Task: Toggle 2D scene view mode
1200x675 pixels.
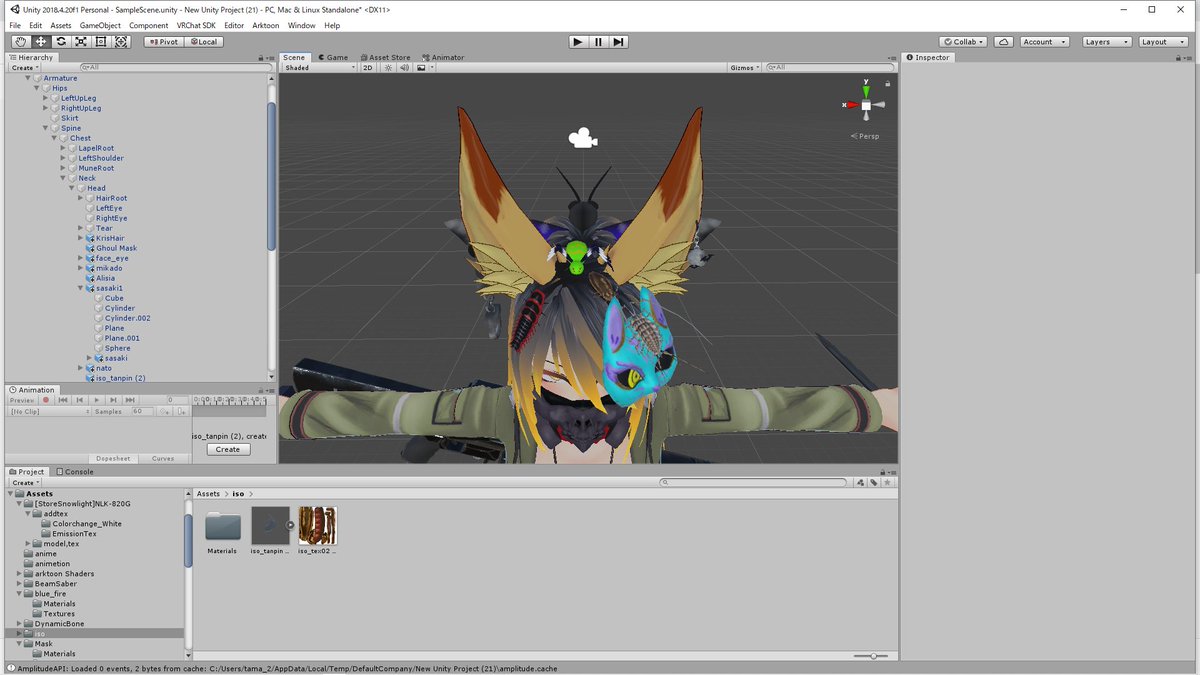Action: (x=368, y=67)
